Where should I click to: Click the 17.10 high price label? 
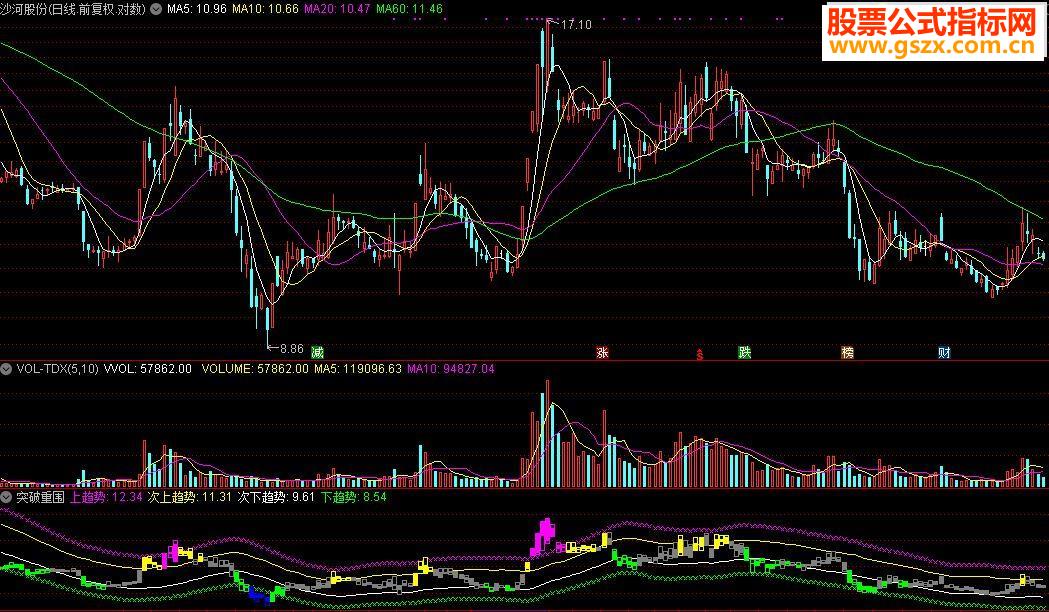[x=576, y=25]
